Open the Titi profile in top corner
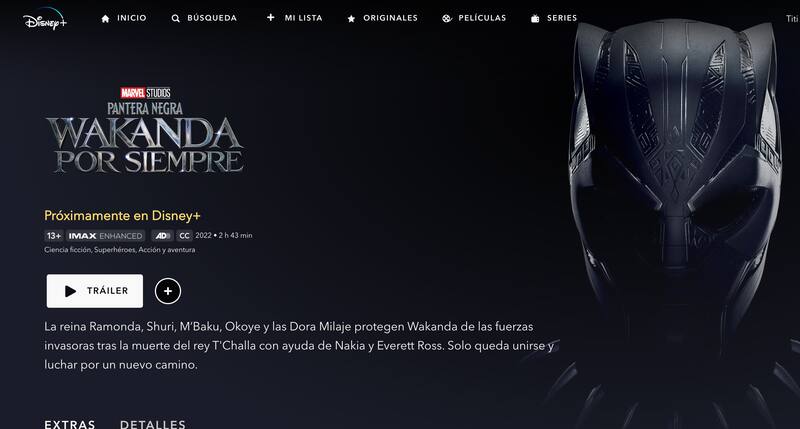 [792, 18]
